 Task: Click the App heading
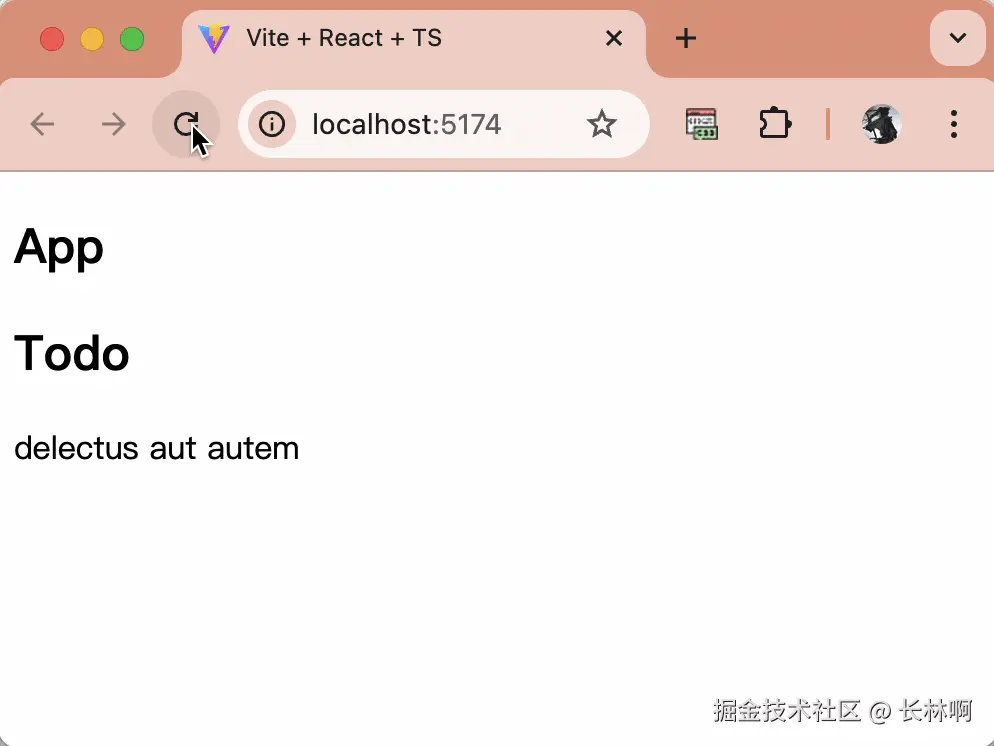point(58,248)
